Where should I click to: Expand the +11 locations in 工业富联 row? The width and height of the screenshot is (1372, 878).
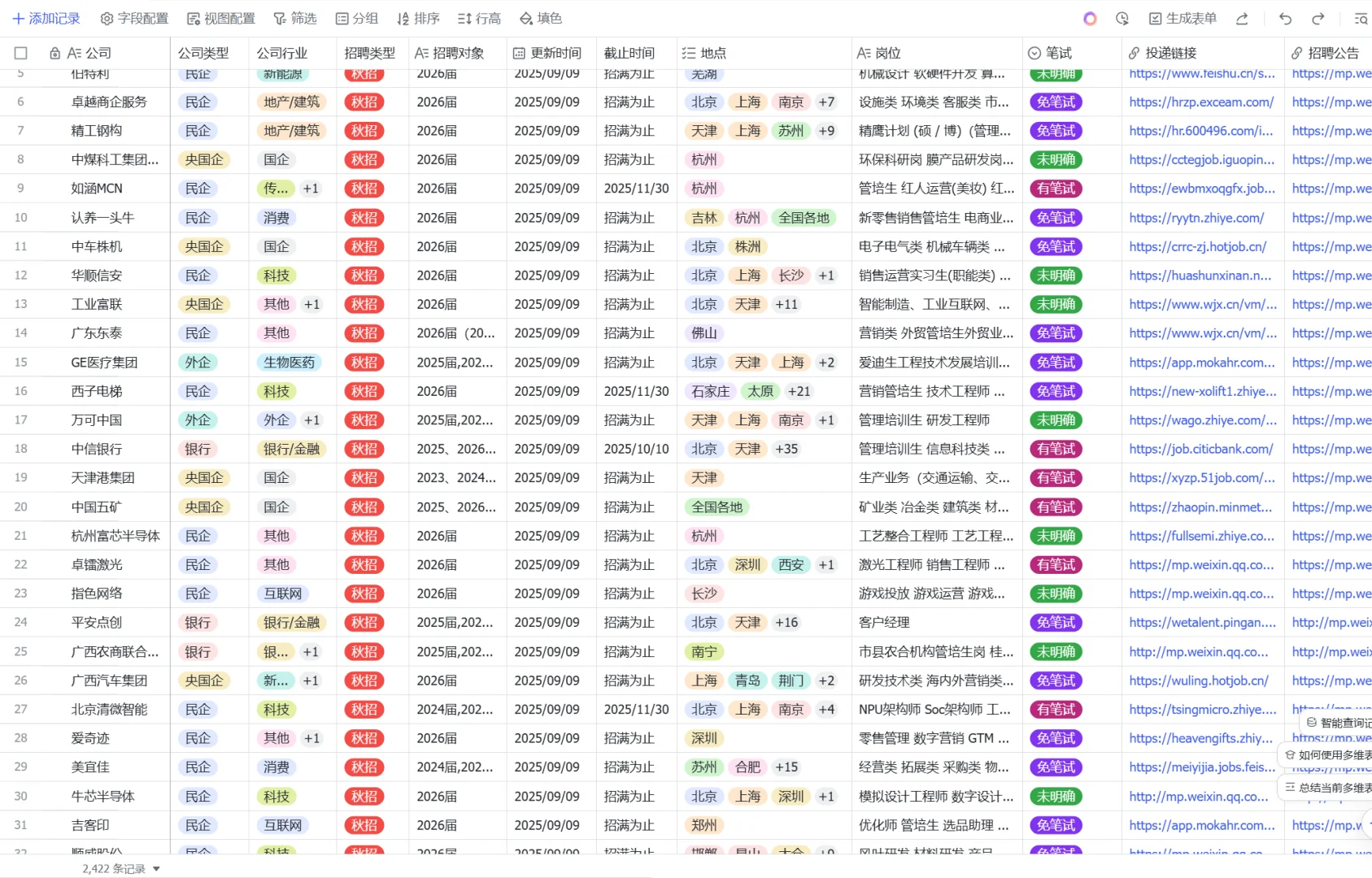pyautogui.click(x=786, y=305)
